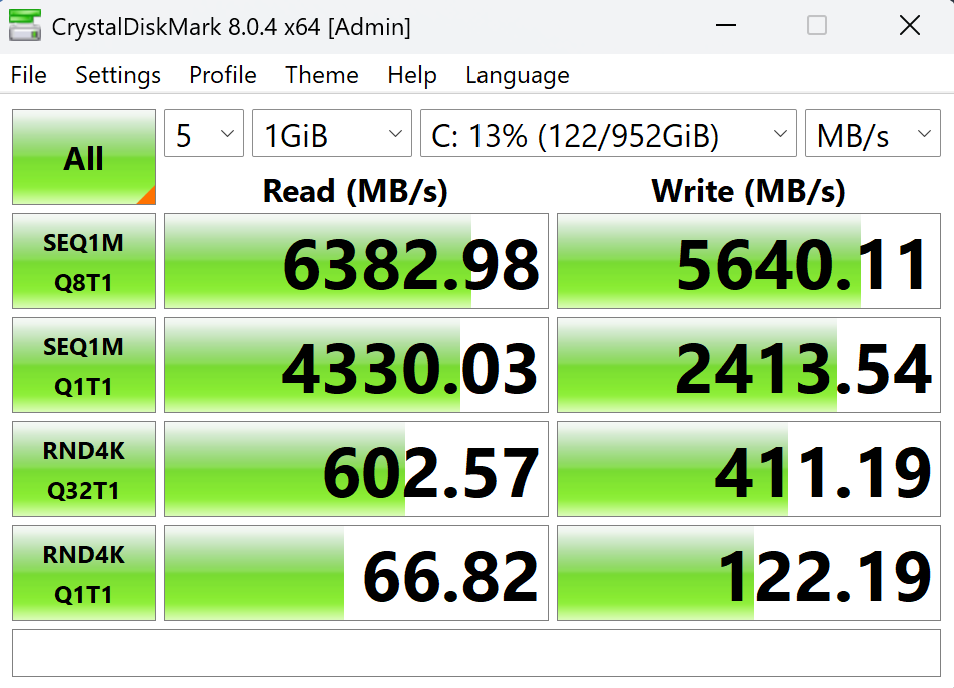
Task: Start the RND4K Q1T1 test
Action: point(84,573)
